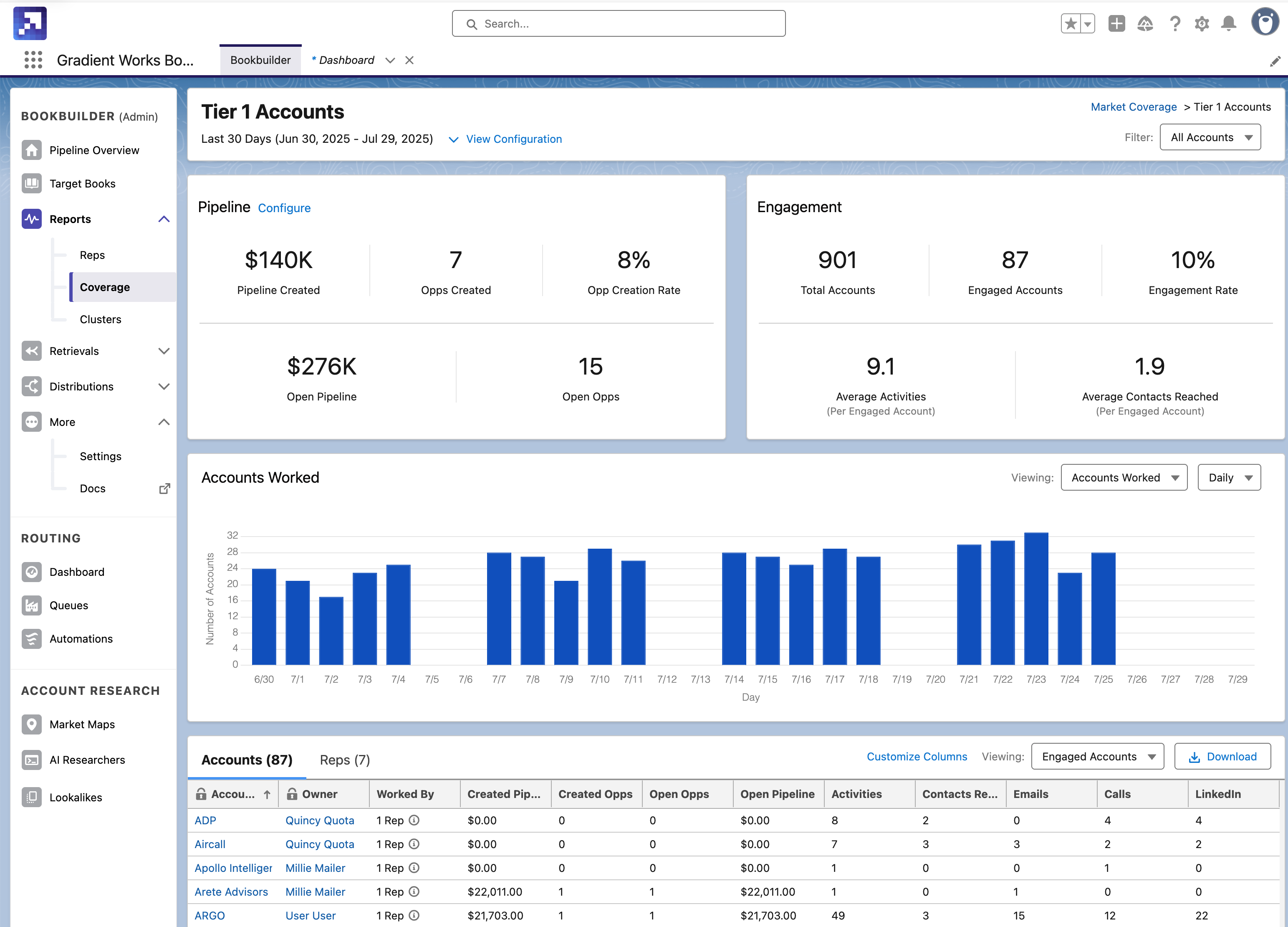
Task: Open the Help question mark icon
Action: (x=1174, y=24)
